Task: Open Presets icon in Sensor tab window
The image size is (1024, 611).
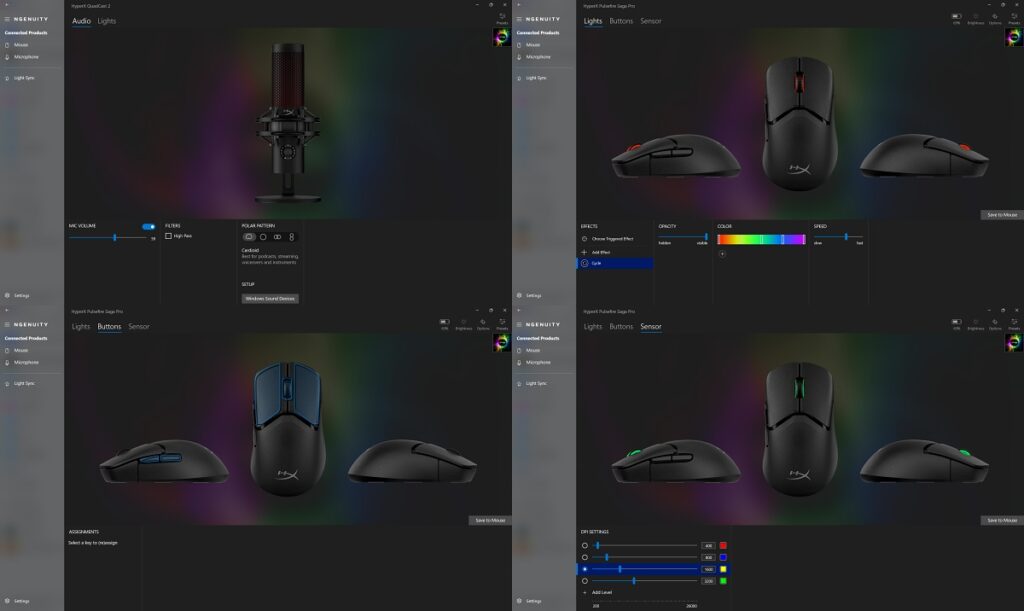Action: [x=1014, y=324]
